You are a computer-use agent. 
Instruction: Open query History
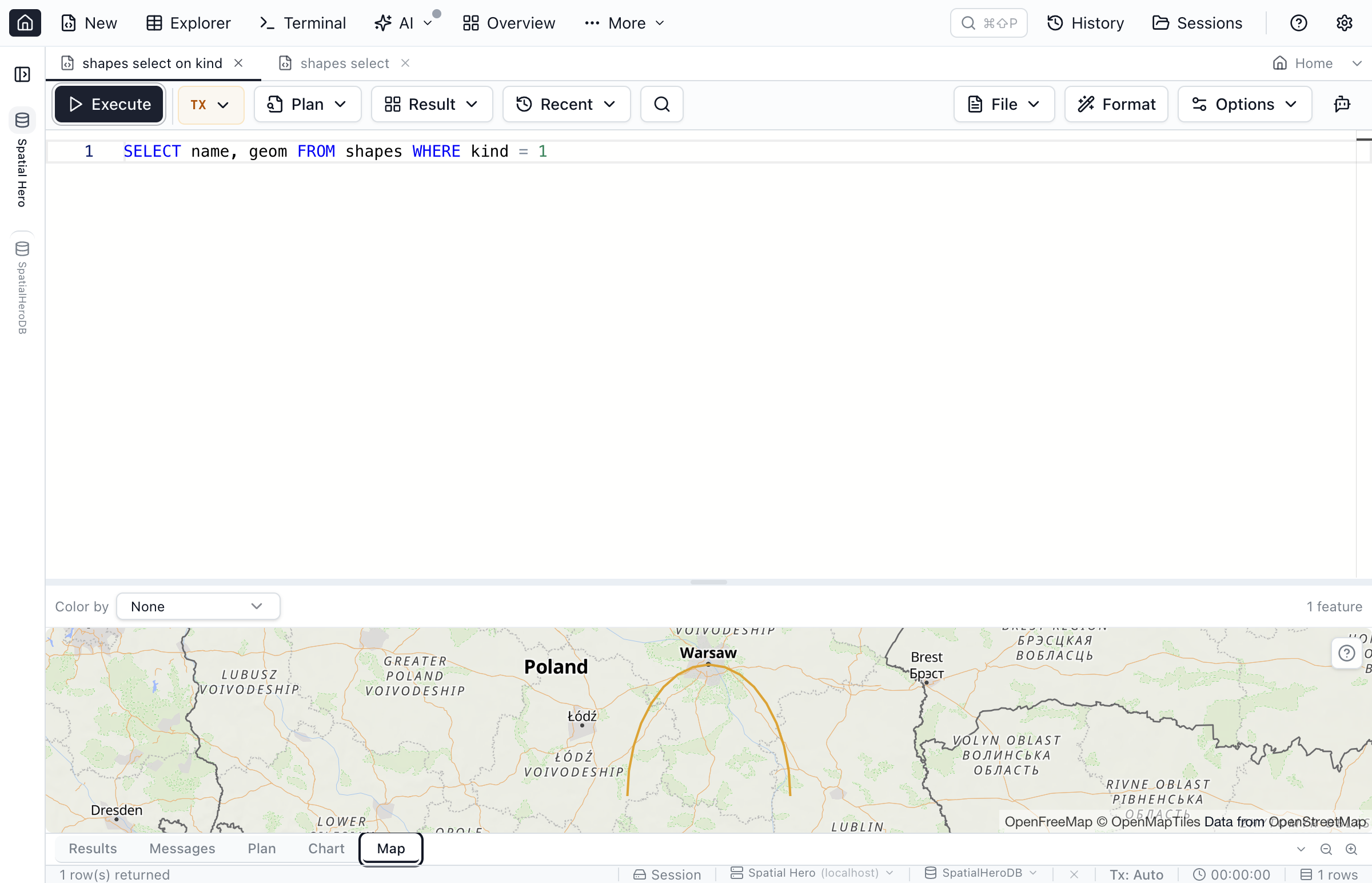[1086, 23]
